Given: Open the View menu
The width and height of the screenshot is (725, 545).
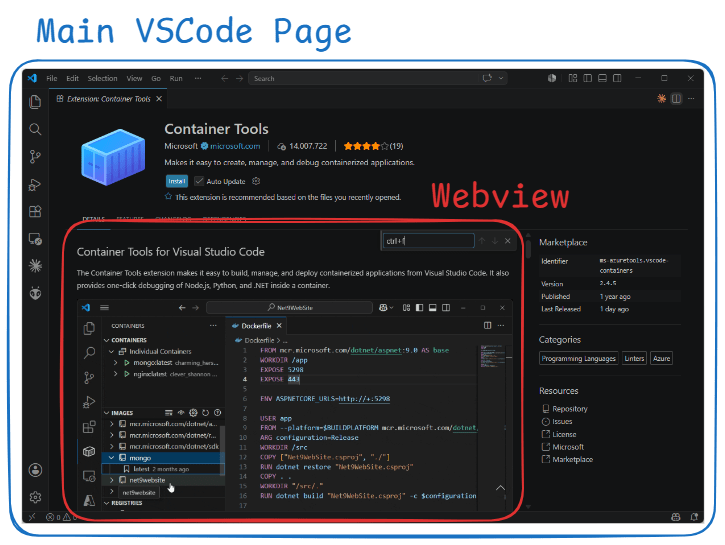Looking at the screenshot, I should click(x=135, y=79).
